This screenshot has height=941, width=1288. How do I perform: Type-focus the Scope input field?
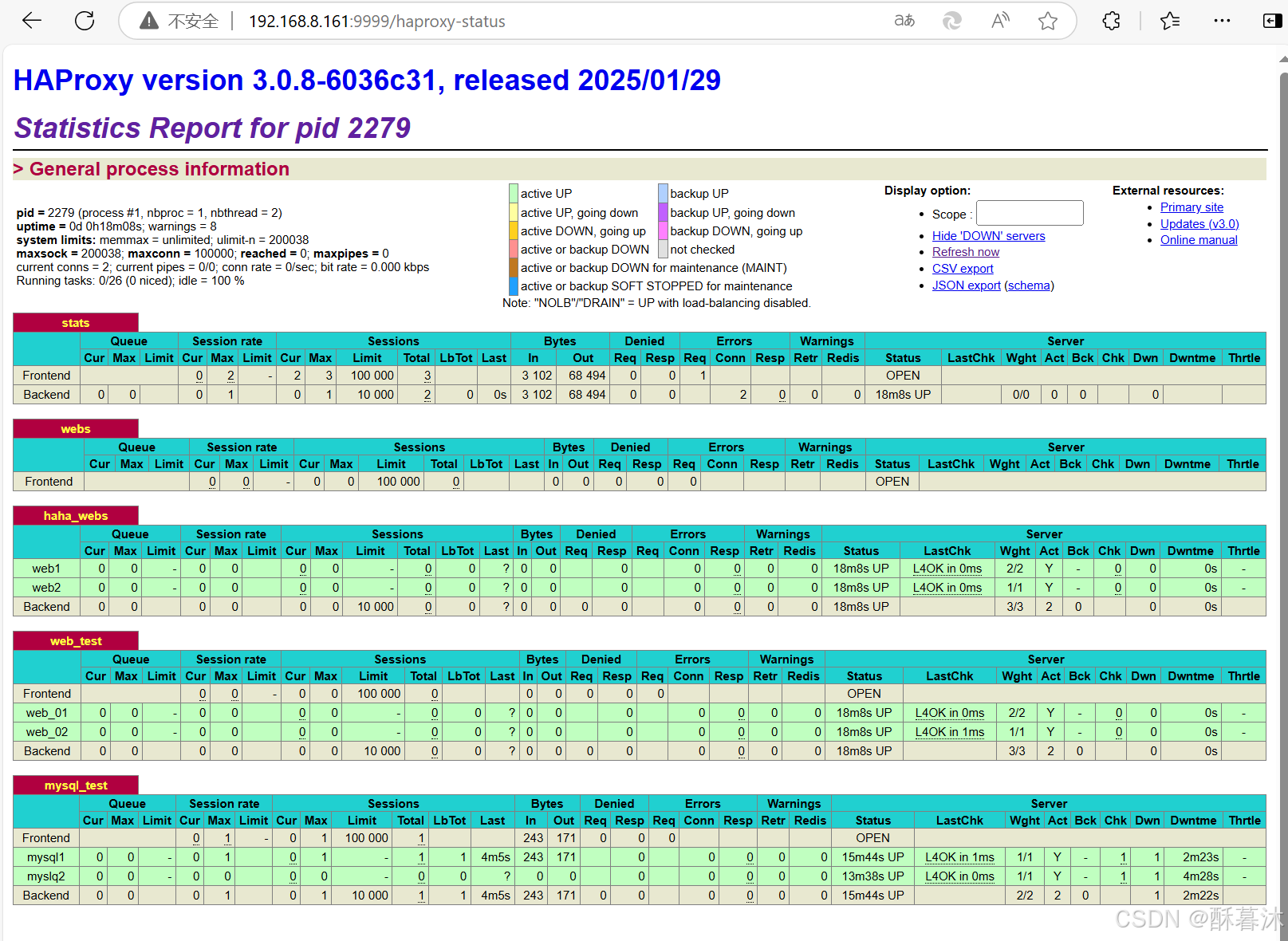point(1030,214)
